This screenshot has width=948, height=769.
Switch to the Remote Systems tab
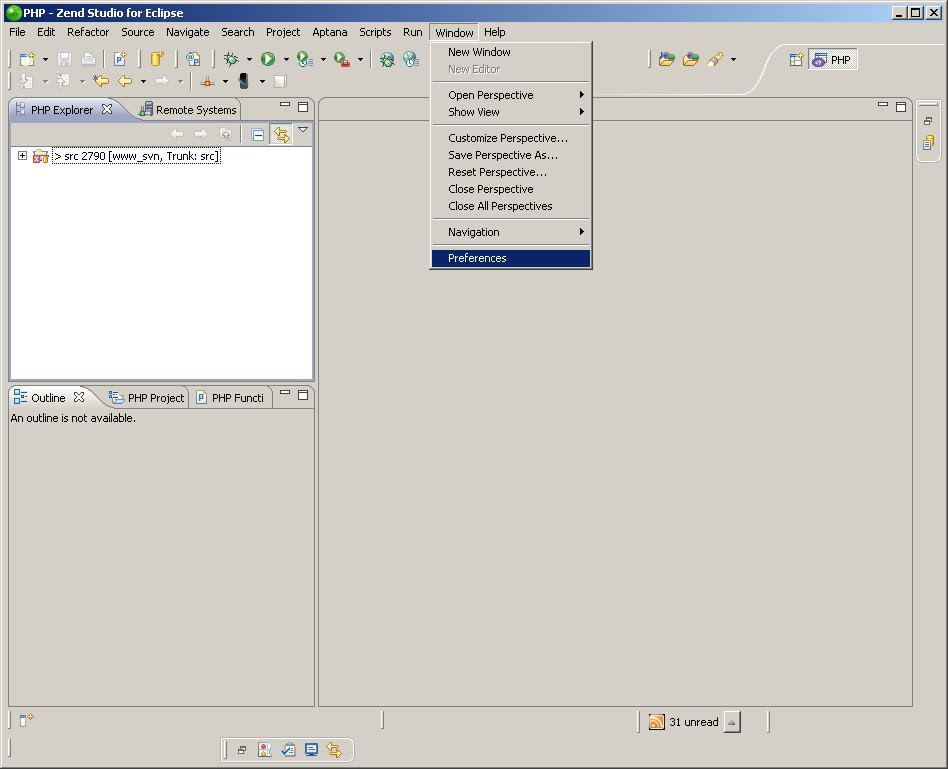pos(189,110)
